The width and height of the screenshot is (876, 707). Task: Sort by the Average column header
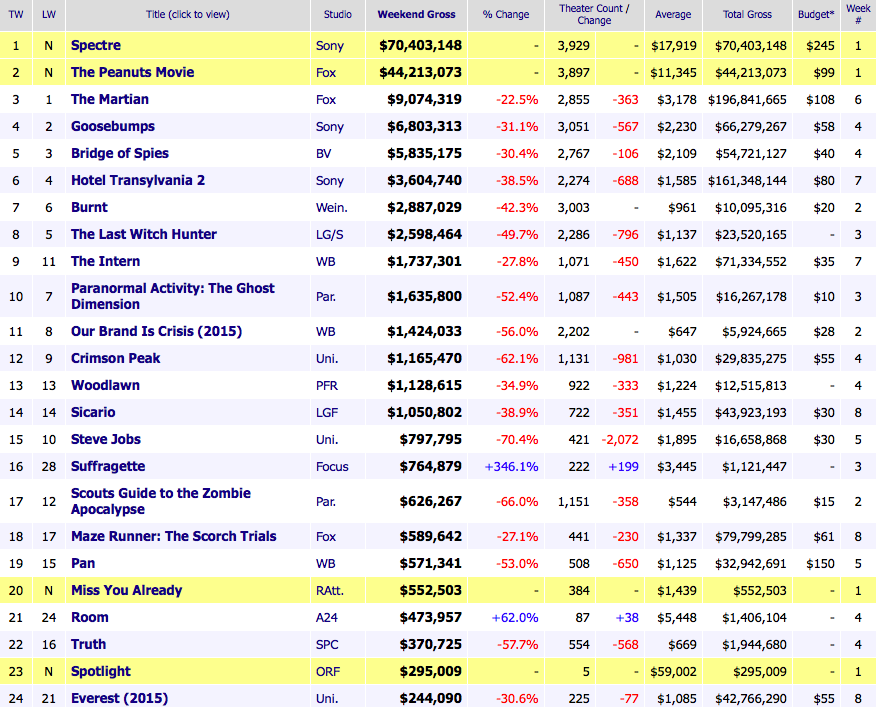673,15
